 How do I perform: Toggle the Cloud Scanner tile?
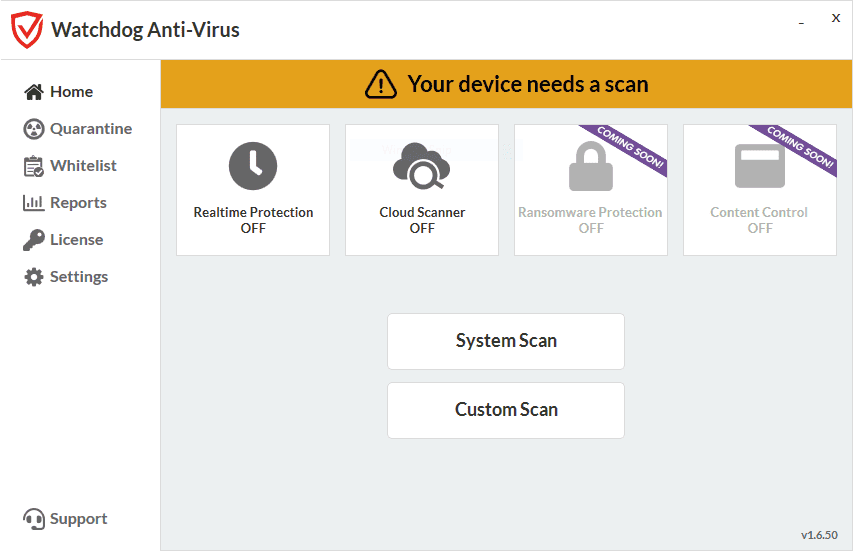422,190
